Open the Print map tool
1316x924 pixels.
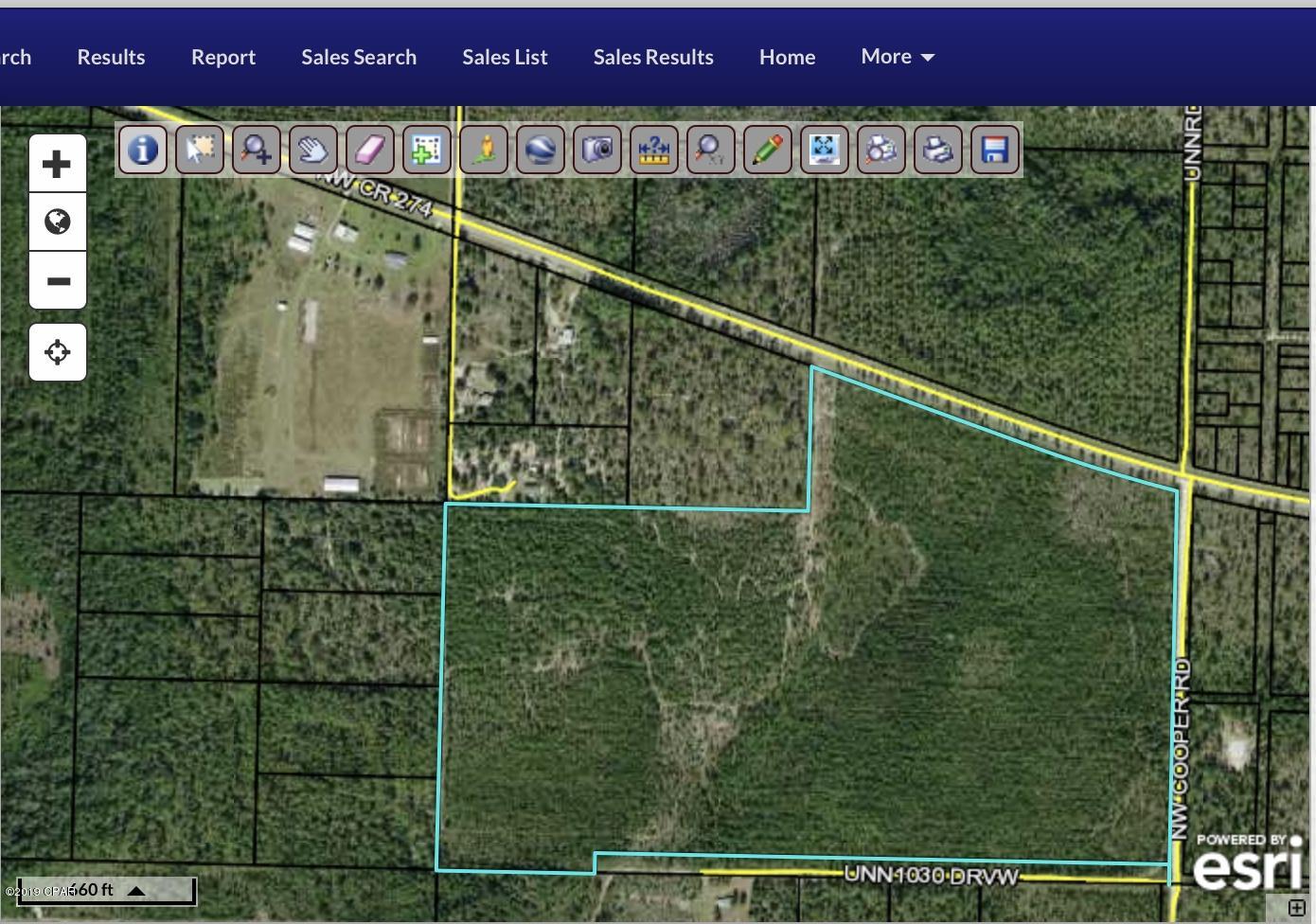pos(938,150)
